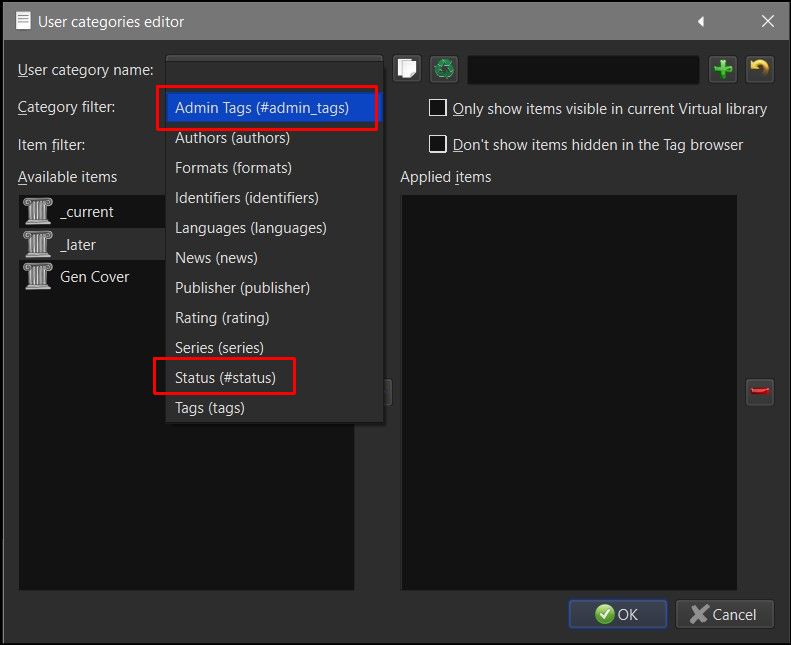791x645 pixels.
Task: Click the copy/duplicate category icon
Action: 407,69
